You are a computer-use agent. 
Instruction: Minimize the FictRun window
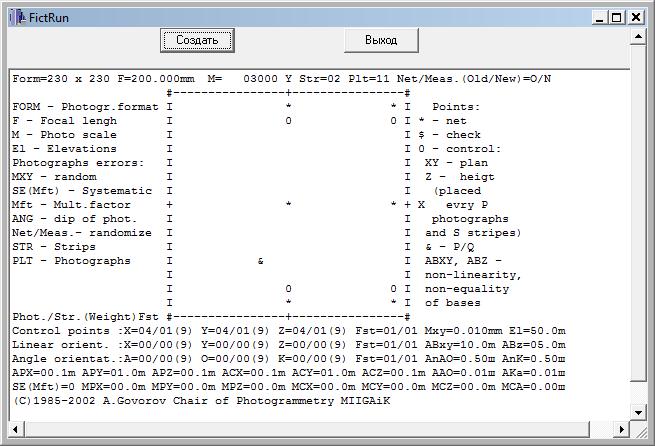coord(599,18)
